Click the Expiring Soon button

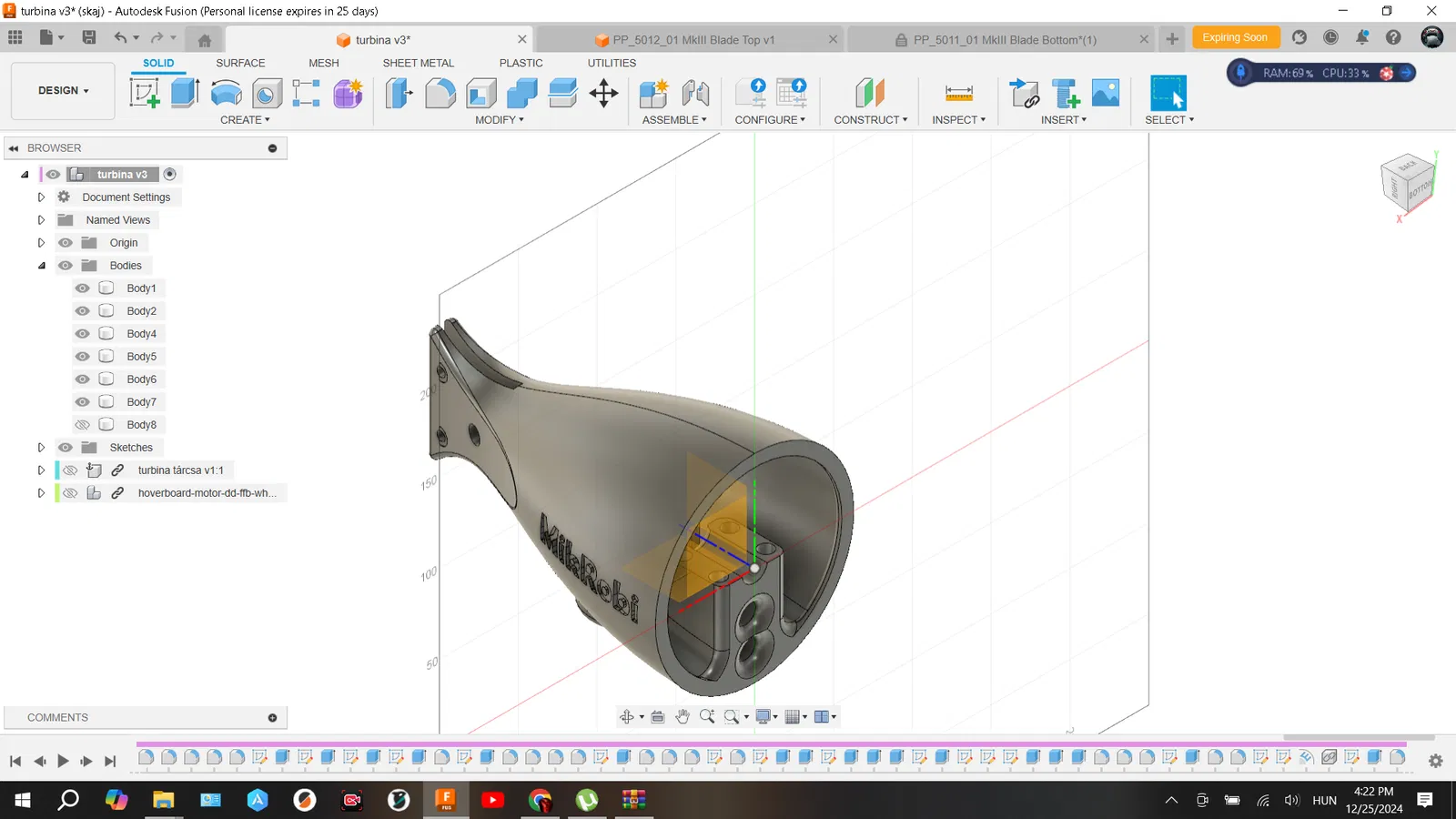pyautogui.click(x=1234, y=37)
